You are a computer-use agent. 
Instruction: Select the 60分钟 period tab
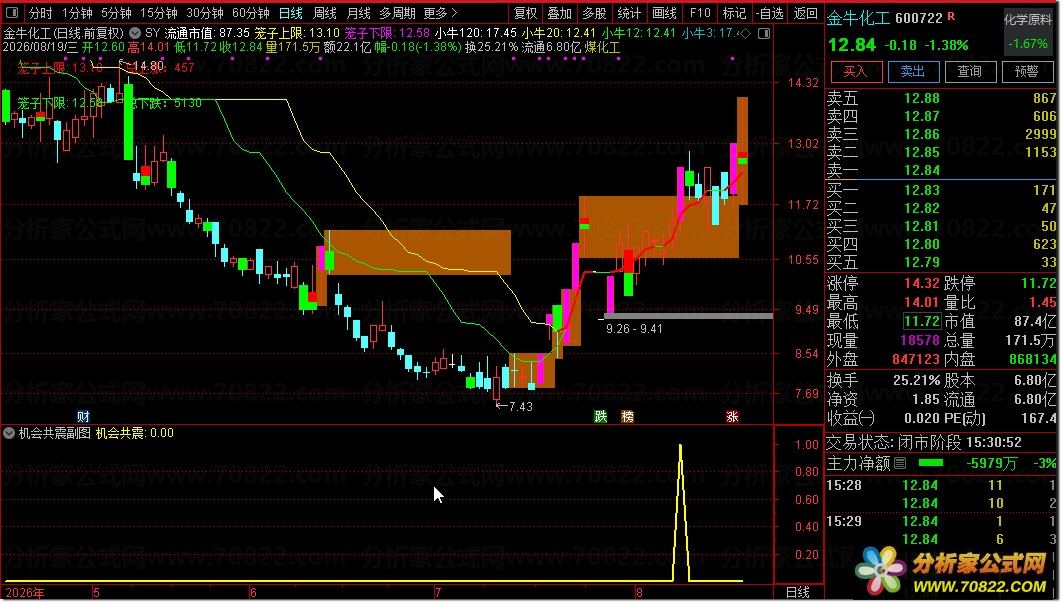point(251,13)
